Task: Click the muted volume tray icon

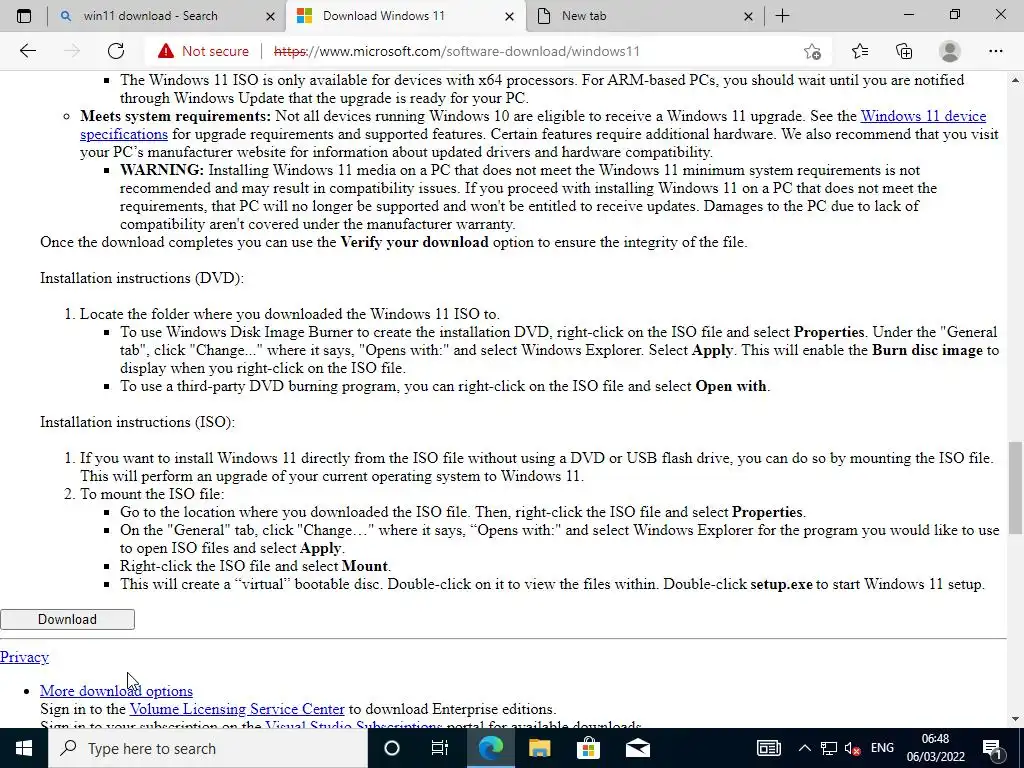Action: 852,749
